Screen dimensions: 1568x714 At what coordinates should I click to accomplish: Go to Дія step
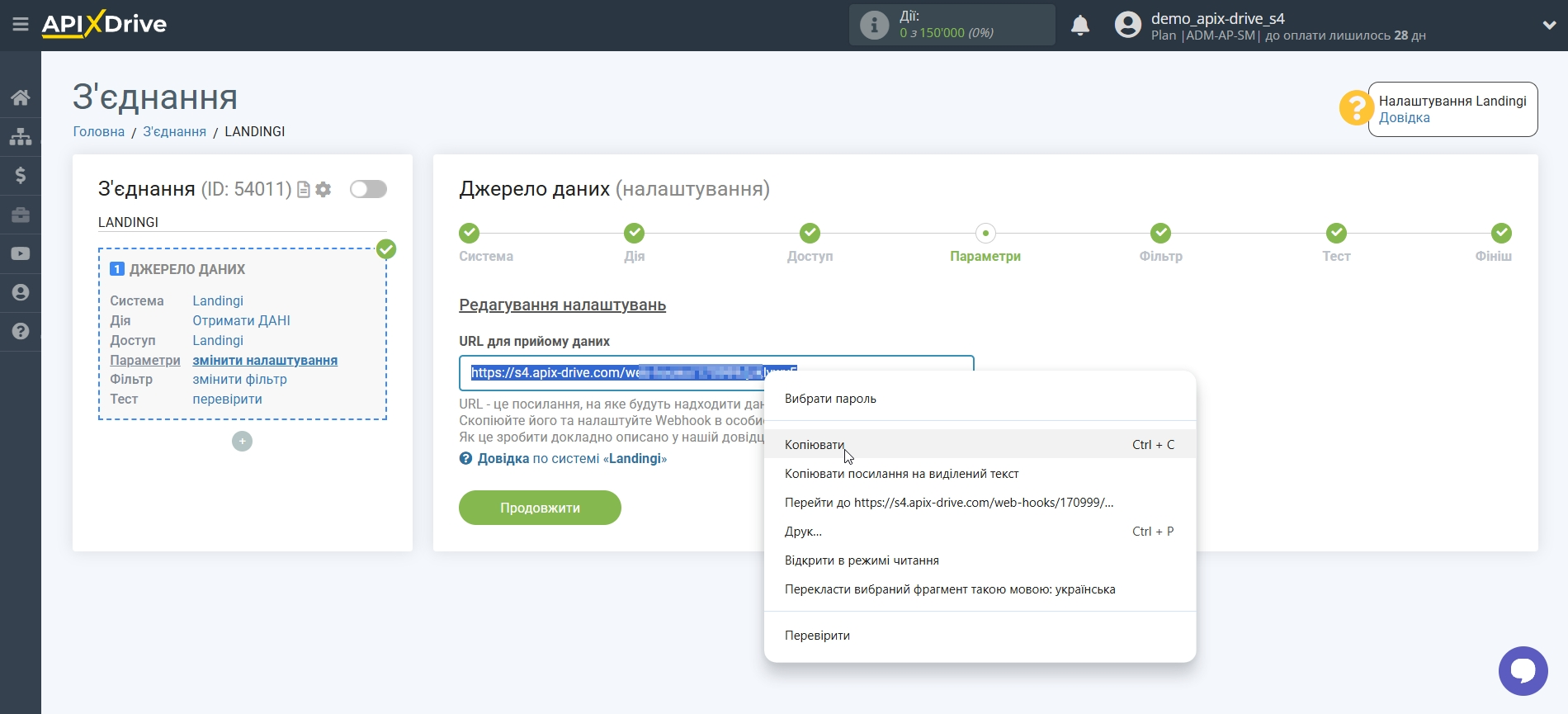(x=634, y=233)
